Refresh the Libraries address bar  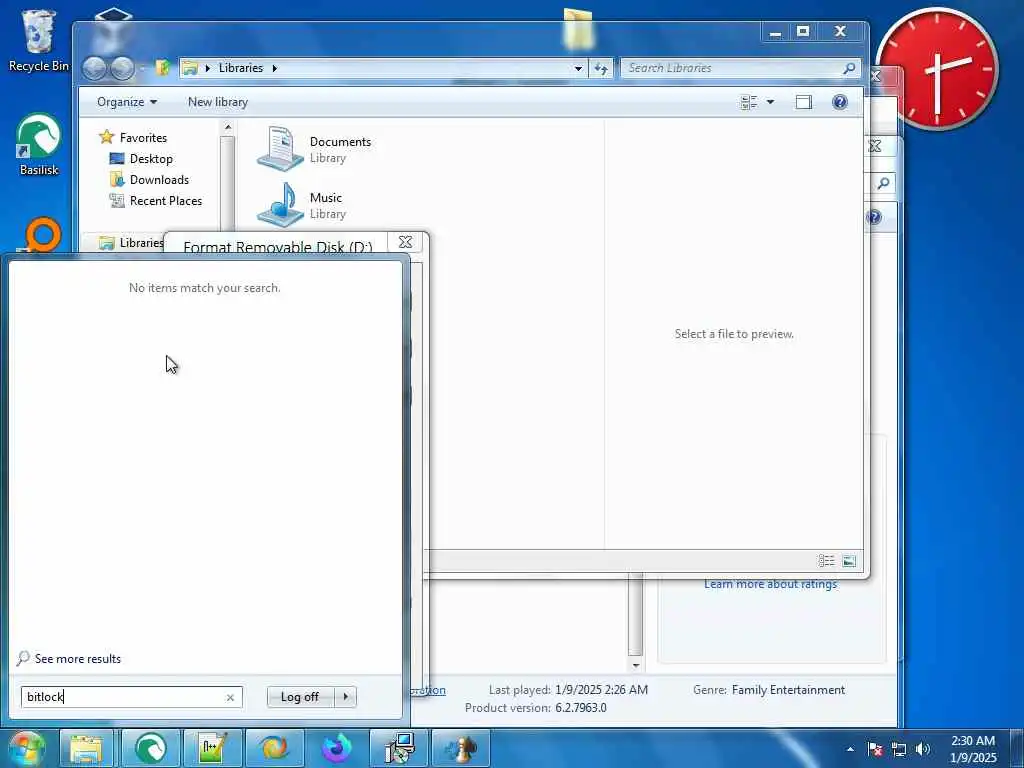pos(601,68)
